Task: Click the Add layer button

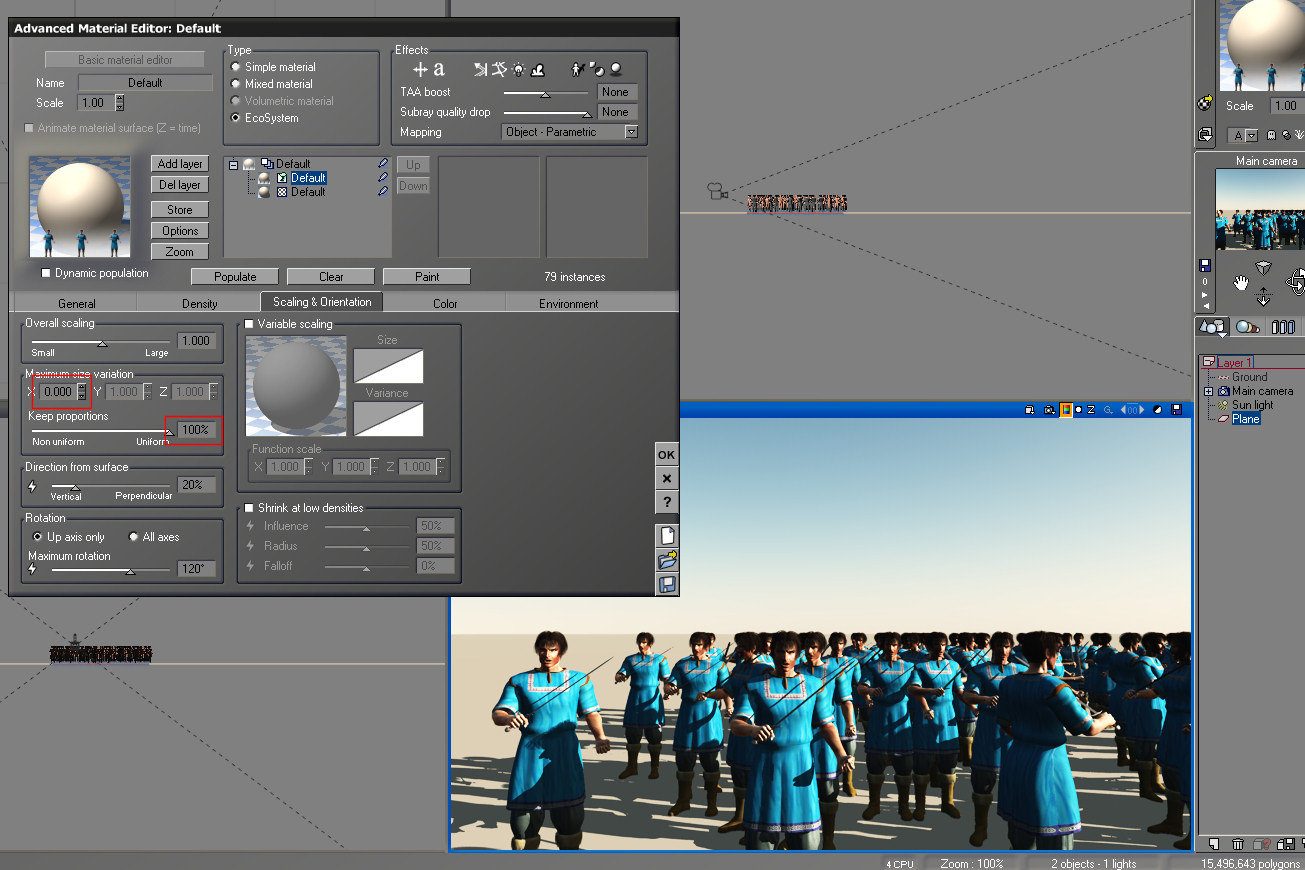Action: (x=180, y=164)
